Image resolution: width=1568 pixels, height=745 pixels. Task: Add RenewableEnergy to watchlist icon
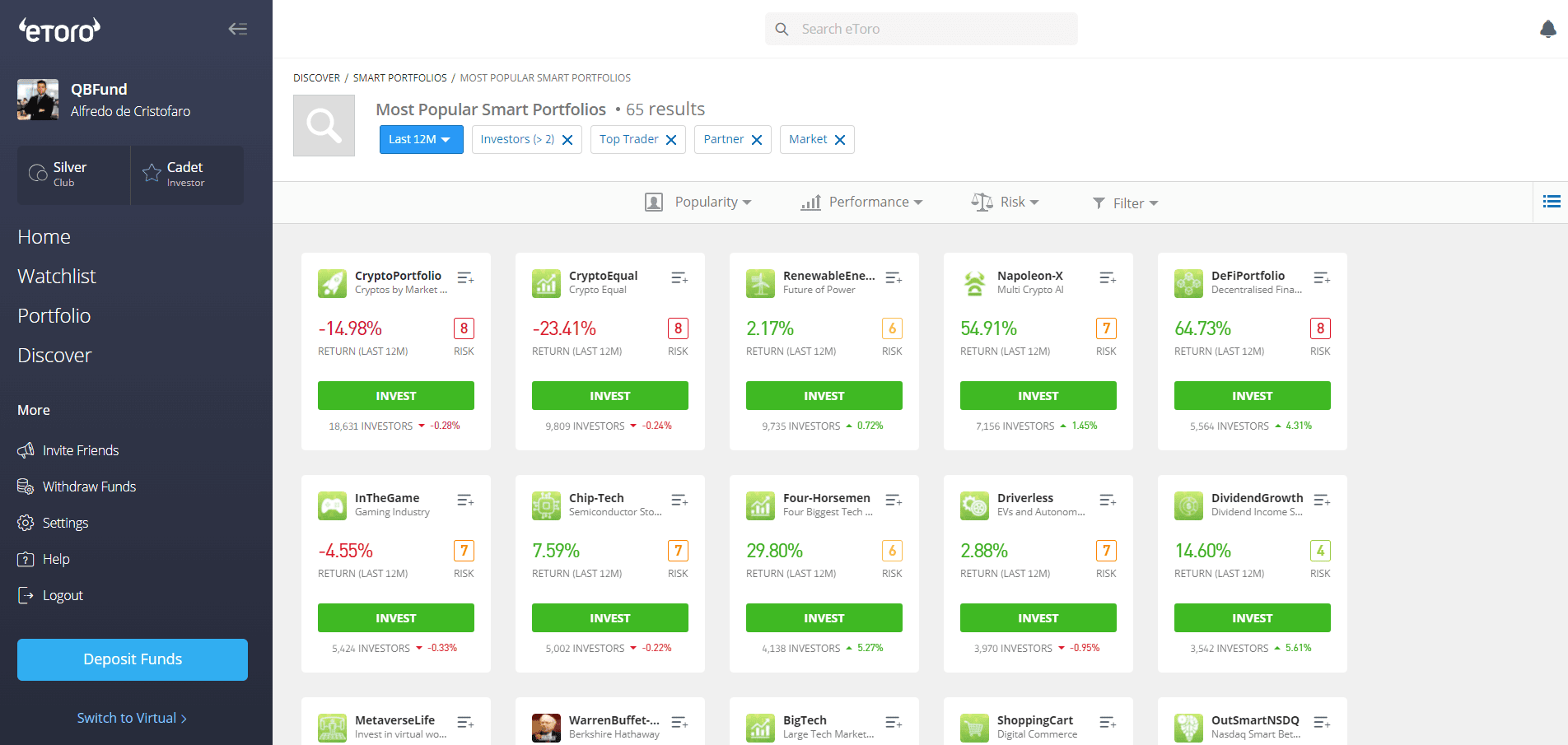pos(894,278)
